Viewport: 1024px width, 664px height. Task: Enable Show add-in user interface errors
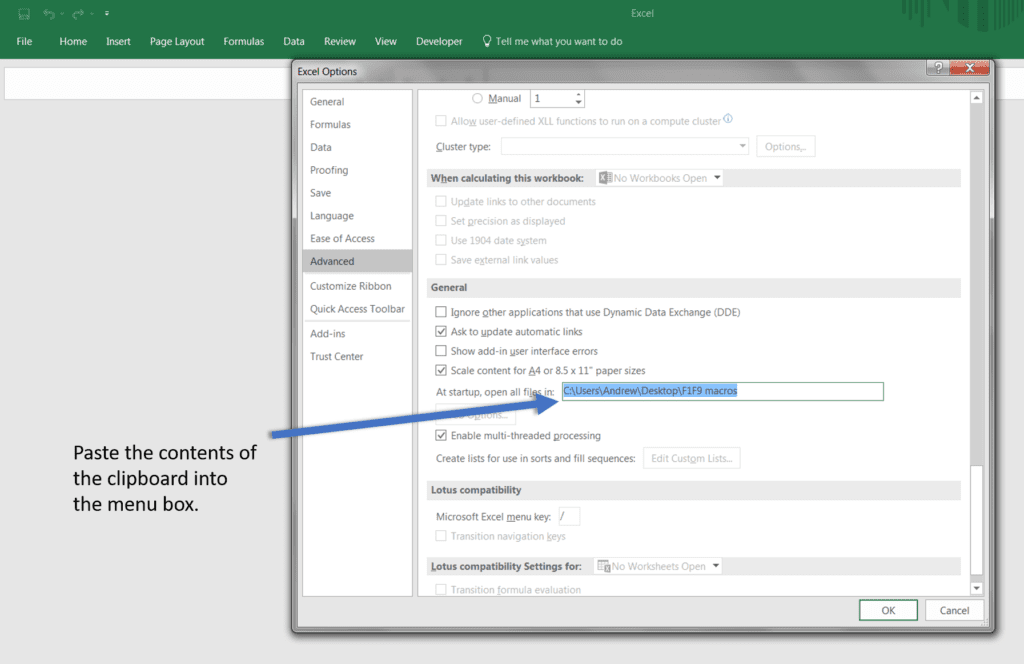pos(441,351)
